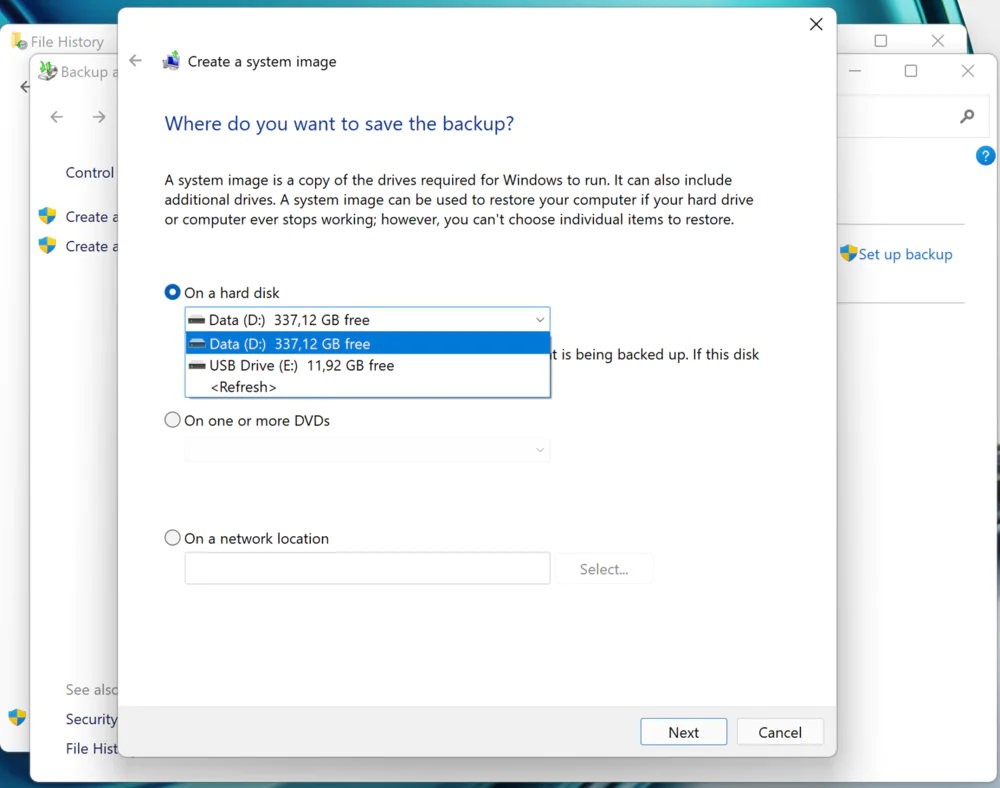Select the <Refresh> entry in drive list
The height and width of the screenshot is (788, 1000).
pyautogui.click(x=243, y=387)
